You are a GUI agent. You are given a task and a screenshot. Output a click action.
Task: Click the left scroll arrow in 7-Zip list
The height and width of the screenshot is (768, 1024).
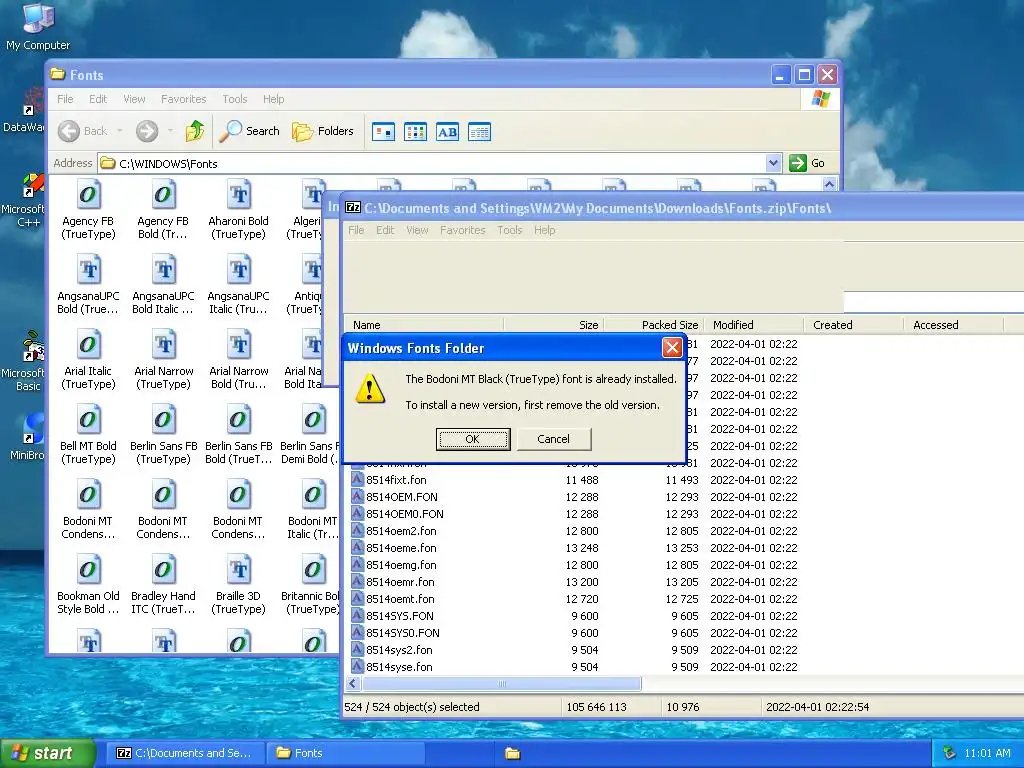pos(353,684)
